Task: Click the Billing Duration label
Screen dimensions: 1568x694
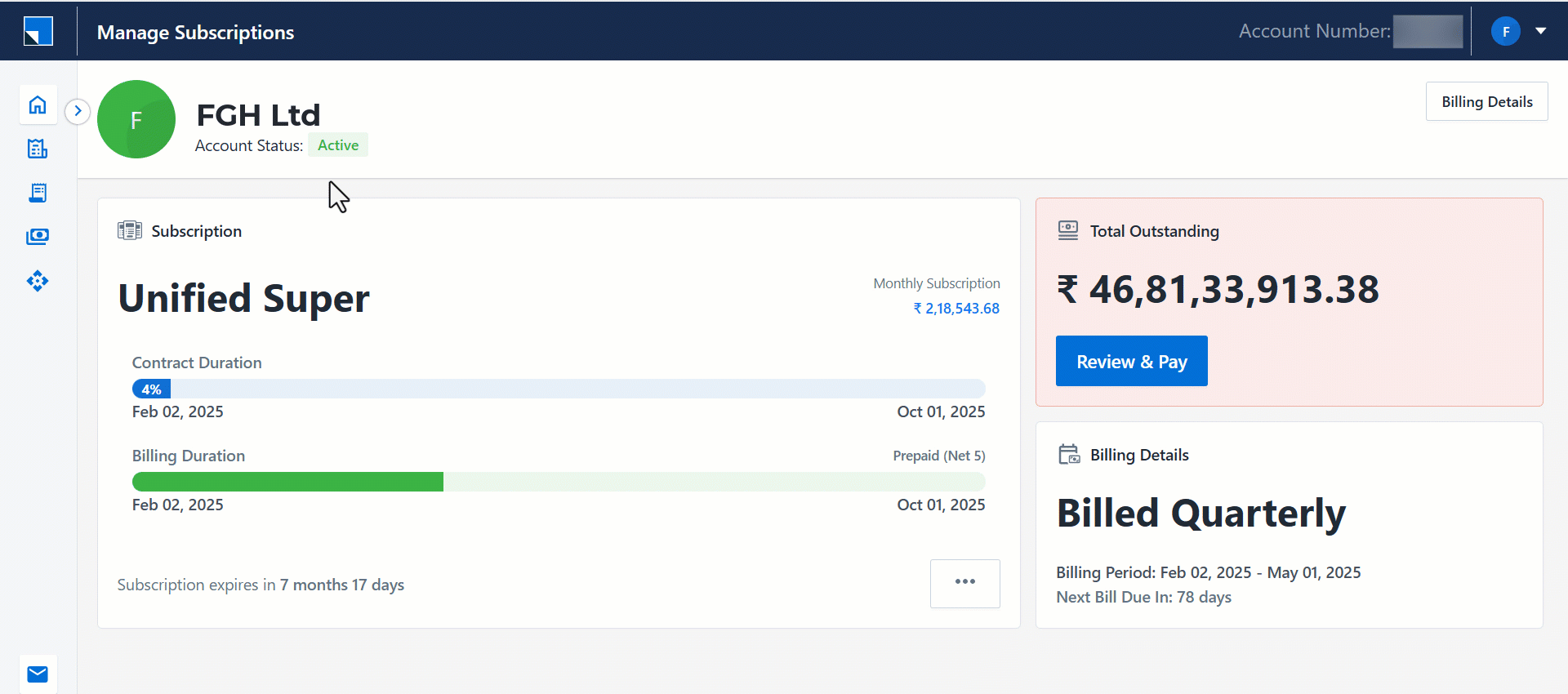Action: tap(189, 456)
